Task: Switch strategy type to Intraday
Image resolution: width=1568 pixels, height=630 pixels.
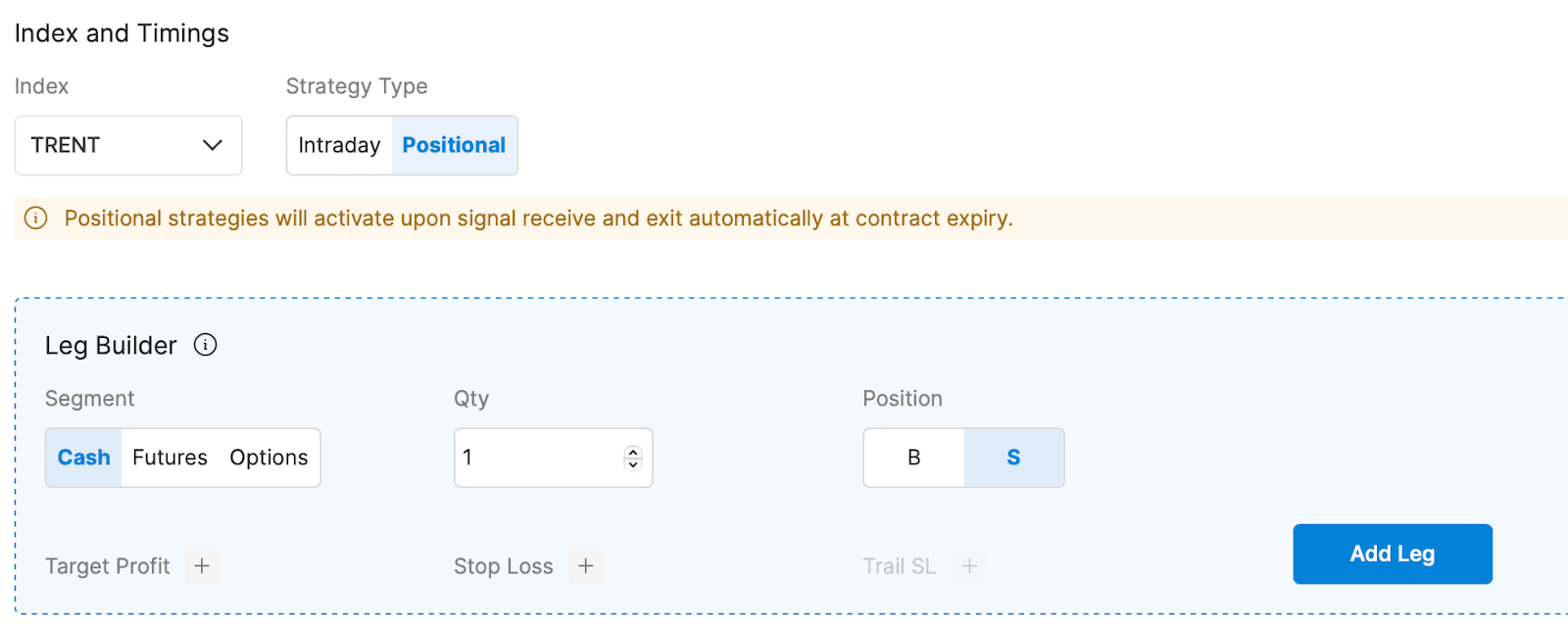Action: click(x=338, y=145)
